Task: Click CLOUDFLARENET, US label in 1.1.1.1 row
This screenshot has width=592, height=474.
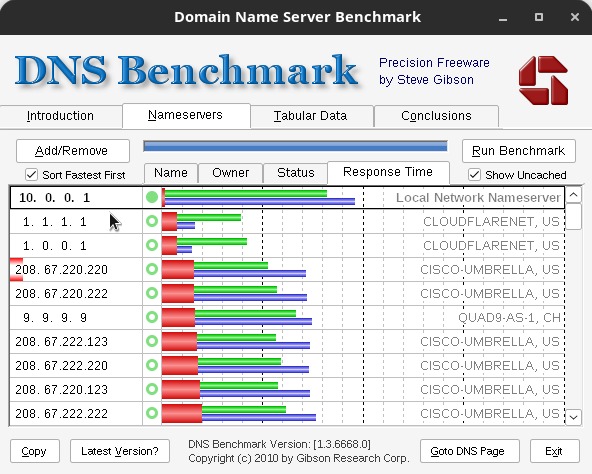Action: pos(491,222)
